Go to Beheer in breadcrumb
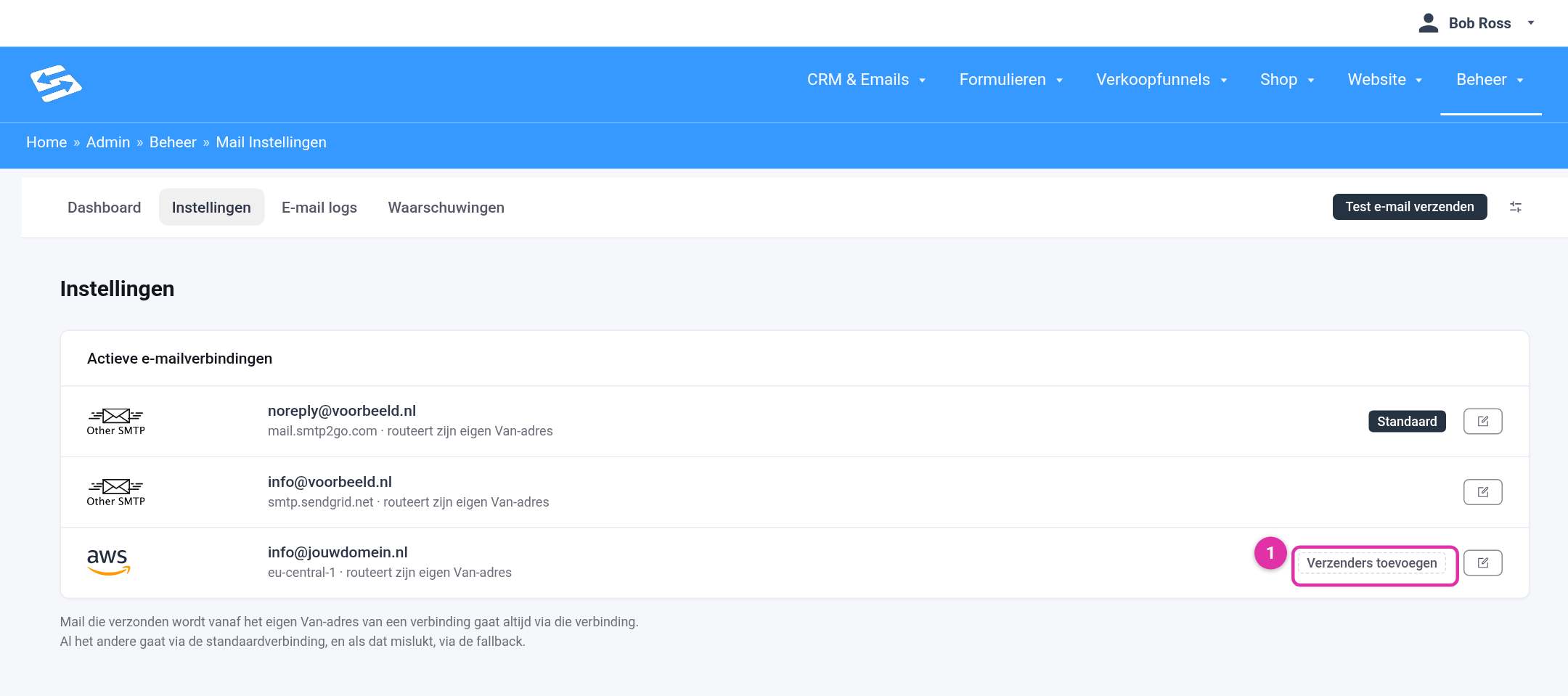The height and width of the screenshot is (696, 1568). tap(173, 142)
